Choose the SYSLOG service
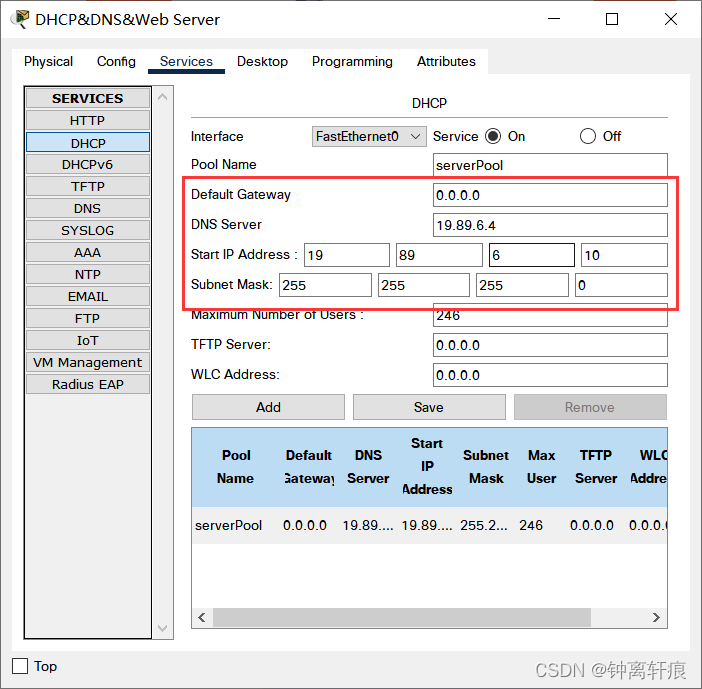Image resolution: width=702 pixels, height=689 pixels. point(88,230)
